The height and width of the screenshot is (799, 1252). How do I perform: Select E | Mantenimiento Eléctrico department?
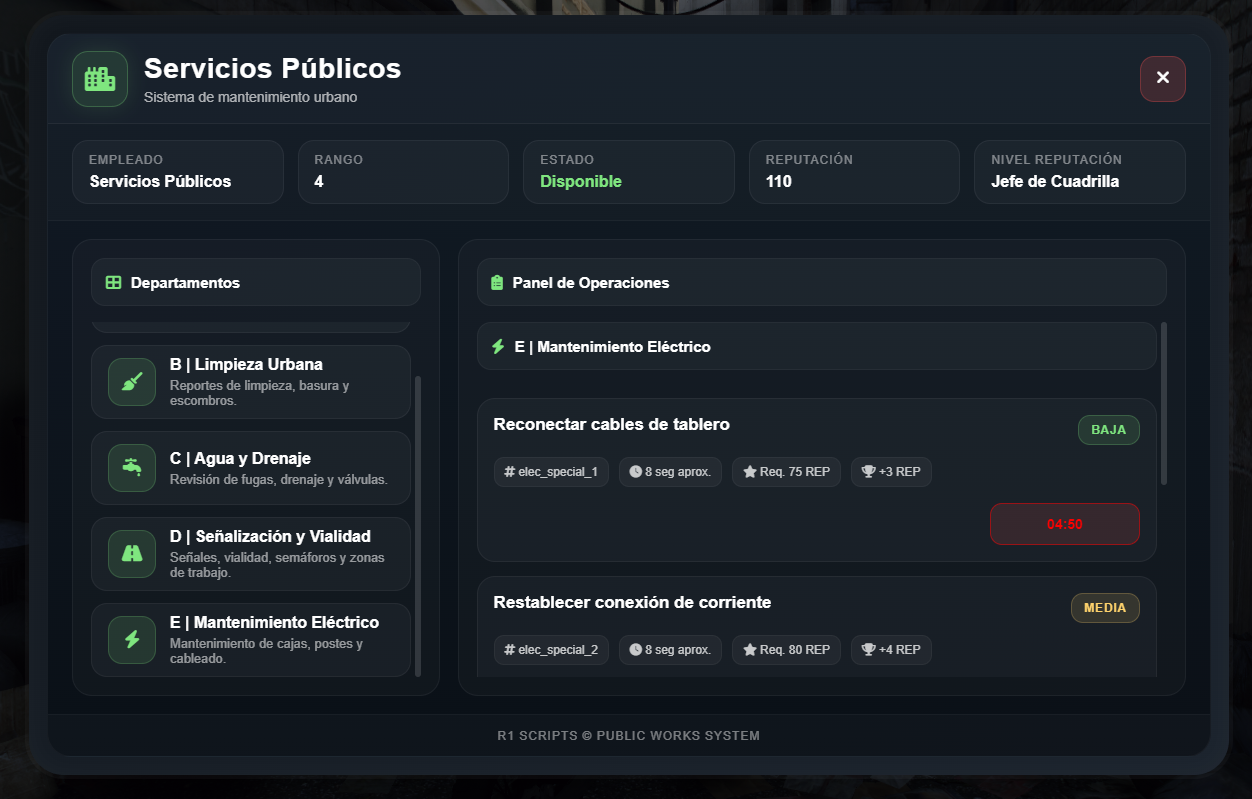pyautogui.click(x=251, y=640)
